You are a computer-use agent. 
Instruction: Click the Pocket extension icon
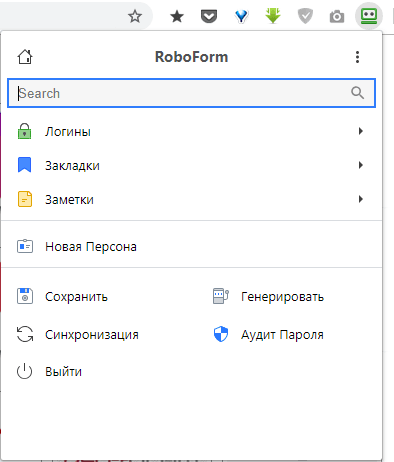209,16
